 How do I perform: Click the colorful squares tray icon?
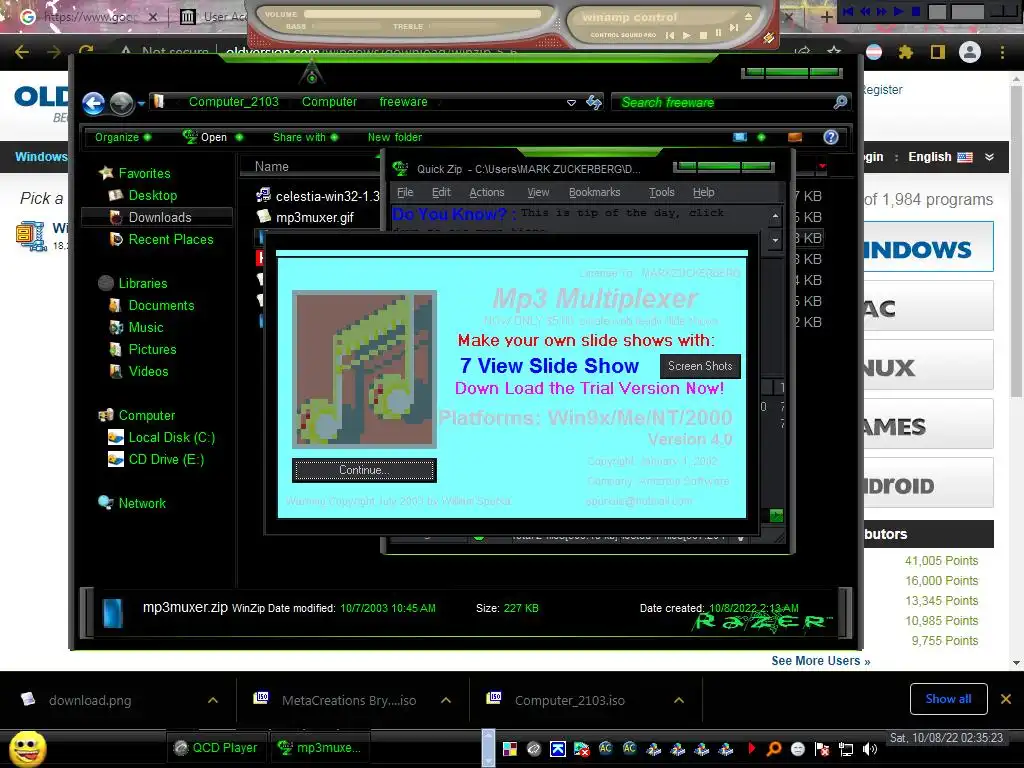coord(509,749)
